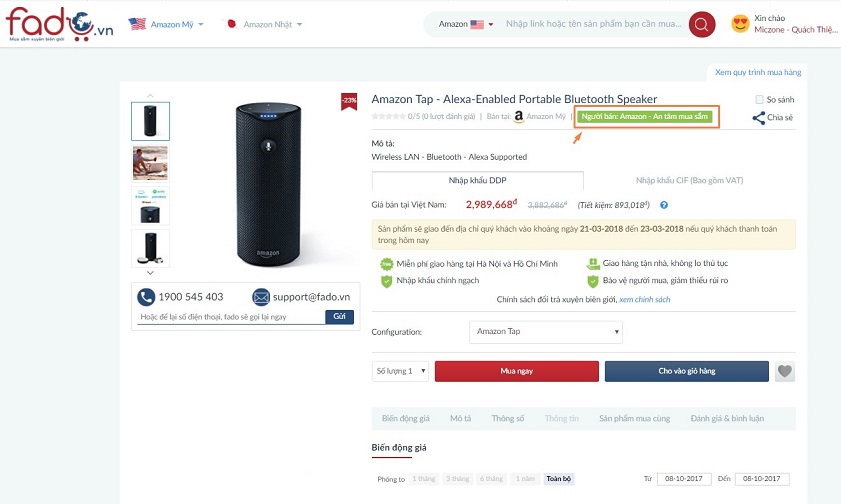The image size is (841, 504).
Task: Open the Biến động giá tab
Action: pyautogui.click(x=405, y=418)
